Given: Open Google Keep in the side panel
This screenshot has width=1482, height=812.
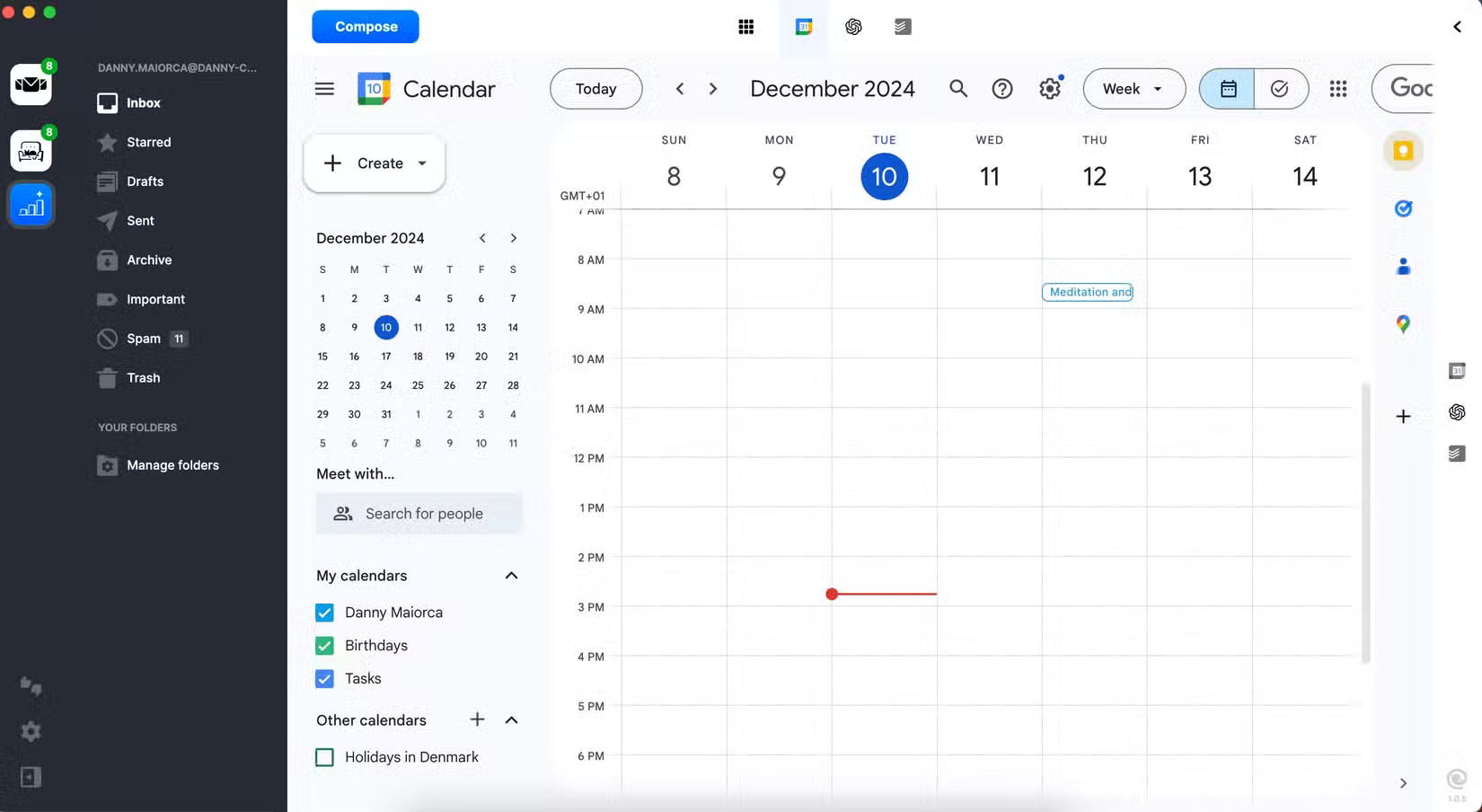Looking at the screenshot, I should (1402, 151).
